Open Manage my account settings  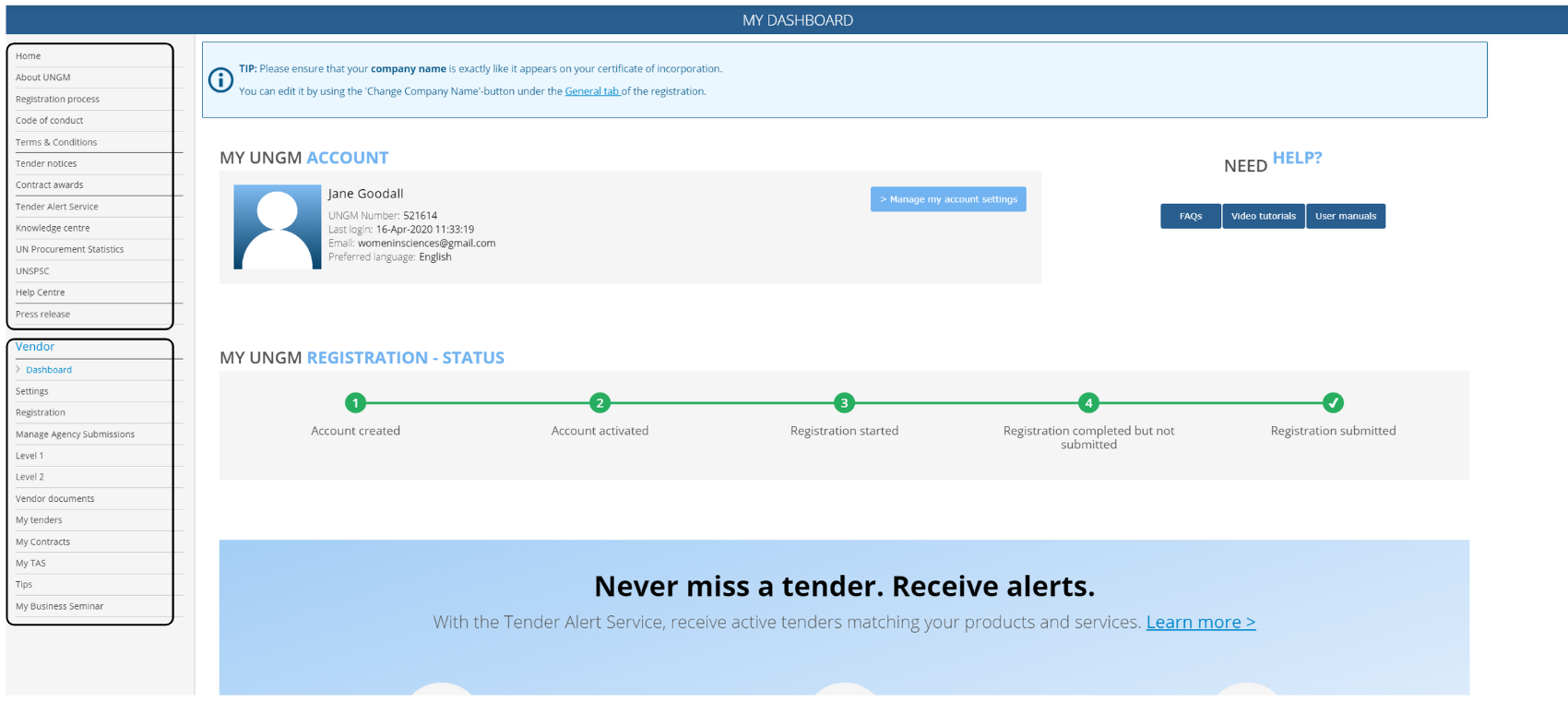(948, 199)
